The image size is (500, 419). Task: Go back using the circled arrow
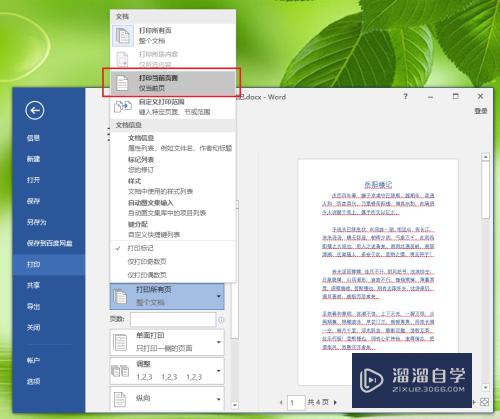pos(35,110)
